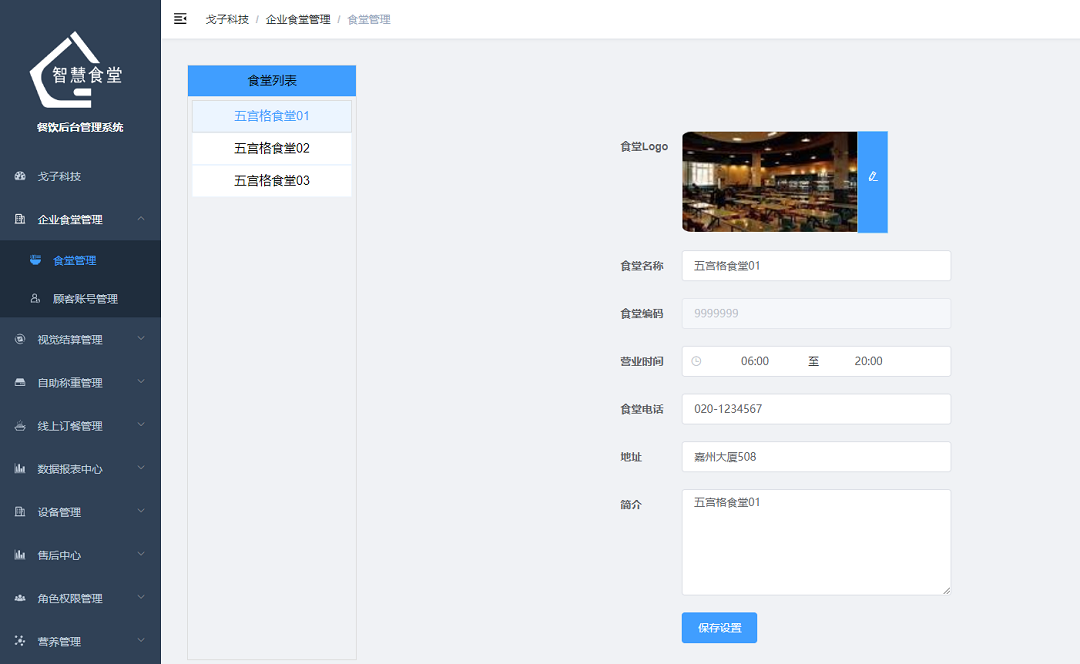The height and width of the screenshot is (664, 1080).
Task: Collapse the 企业食堂管理 section
Action: [143, 218]
